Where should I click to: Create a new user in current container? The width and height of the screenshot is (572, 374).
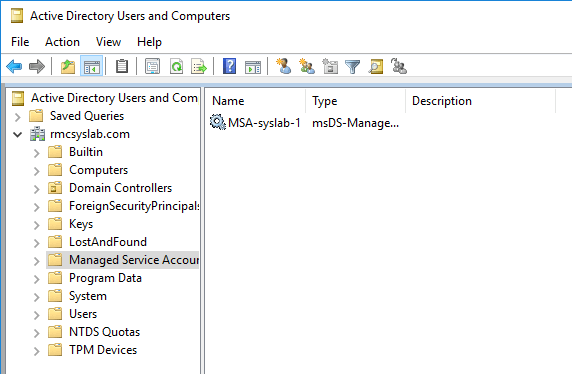[x=284, y=67]
